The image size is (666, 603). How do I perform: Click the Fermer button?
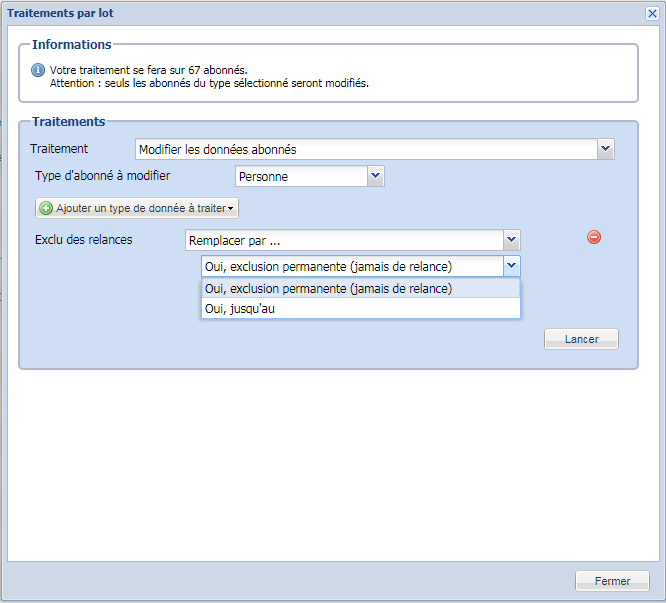612,581
